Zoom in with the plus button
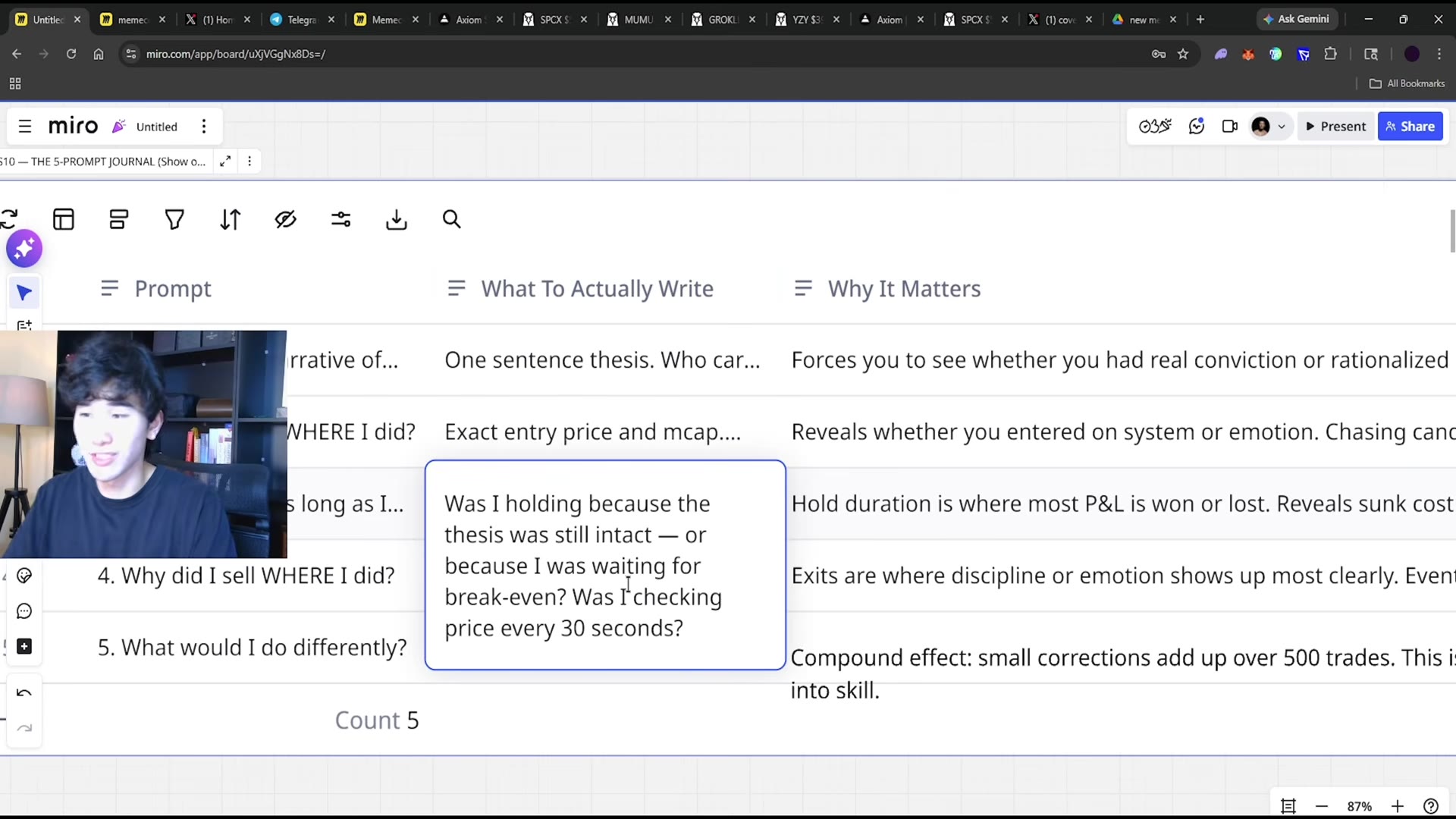1456x819 pixels. (1398, 806)
